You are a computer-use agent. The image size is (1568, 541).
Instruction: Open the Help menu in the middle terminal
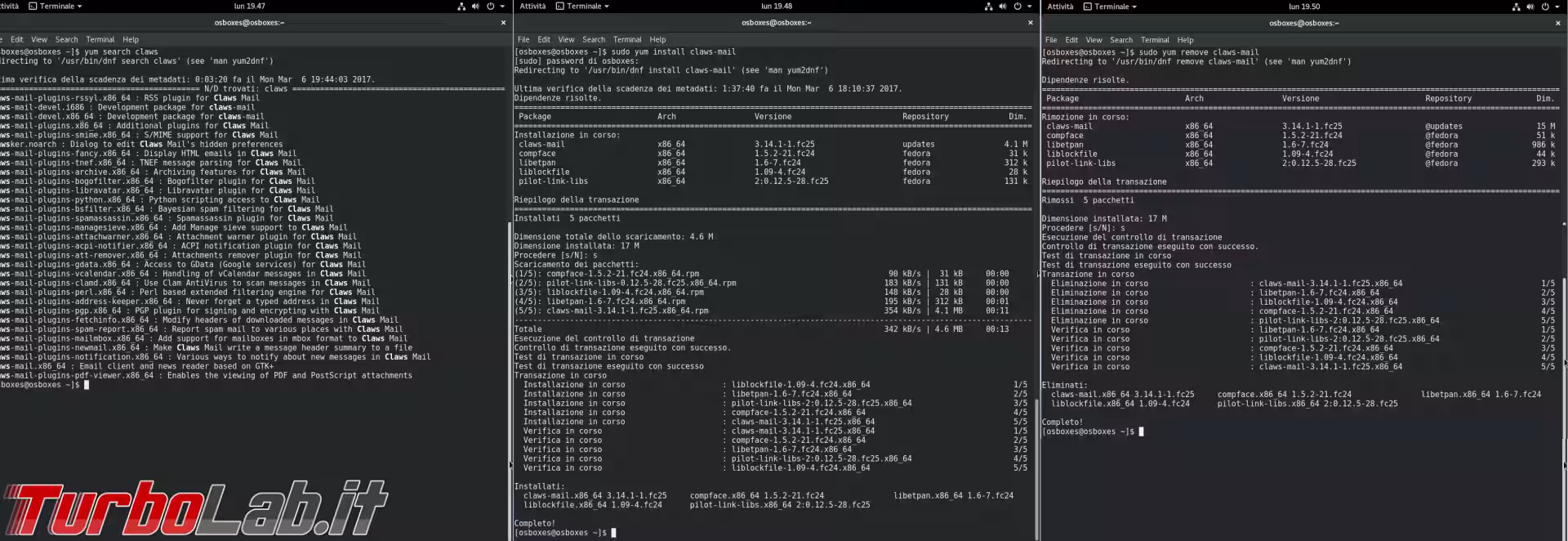click(x=657, y=39)
